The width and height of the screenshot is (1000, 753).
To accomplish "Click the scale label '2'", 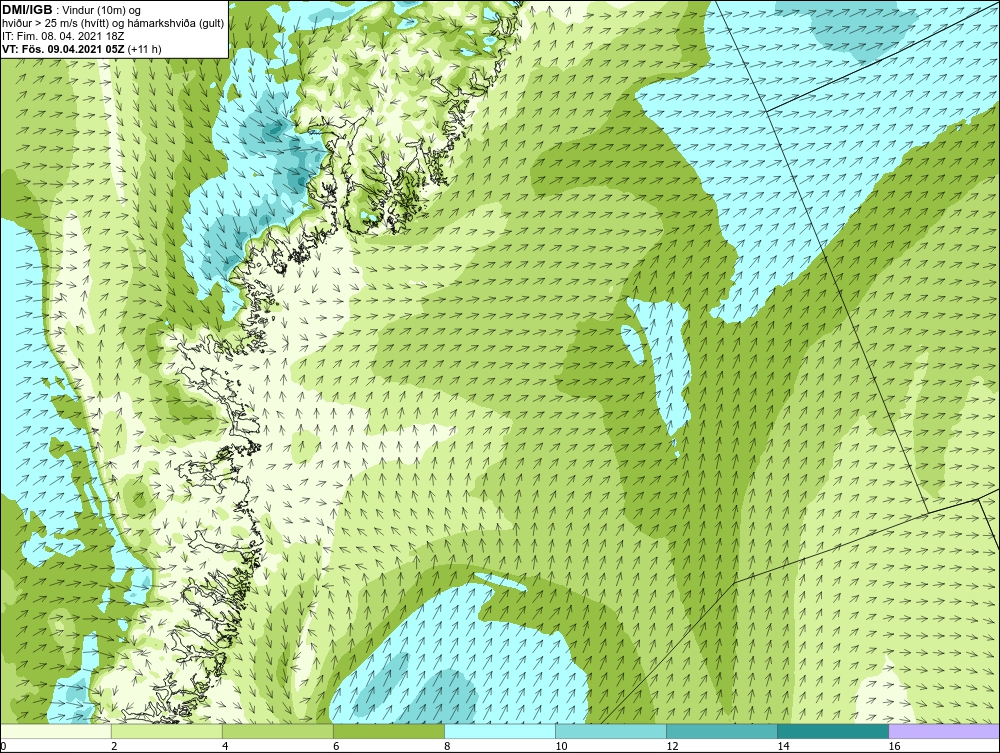I will (114, 747).
